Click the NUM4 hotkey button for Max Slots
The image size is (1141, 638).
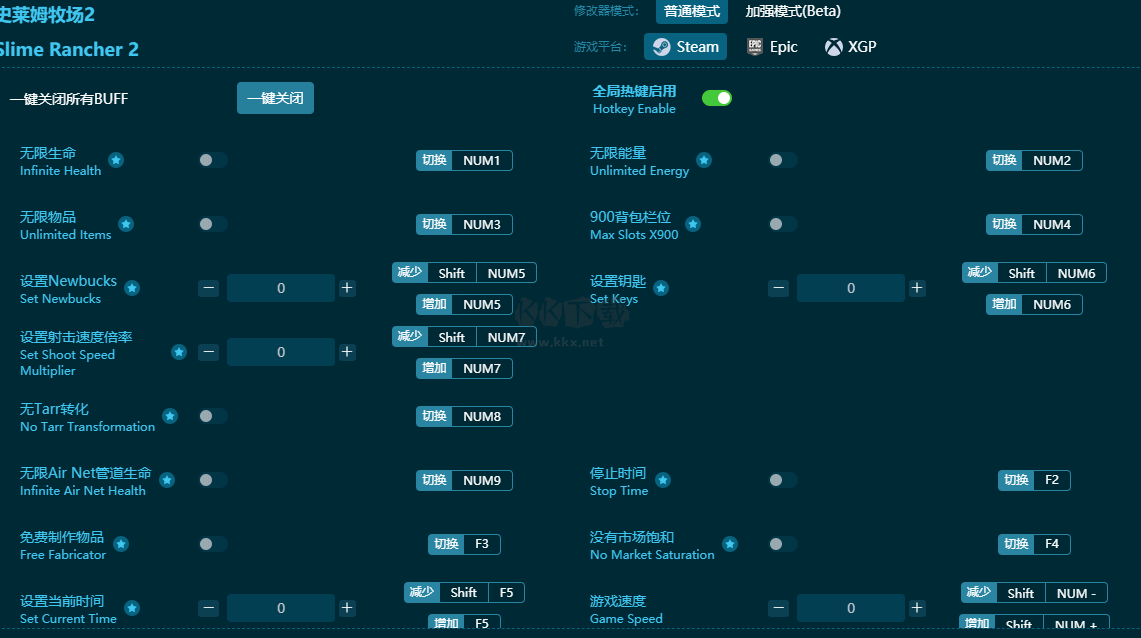click(x=1034, y=224)
